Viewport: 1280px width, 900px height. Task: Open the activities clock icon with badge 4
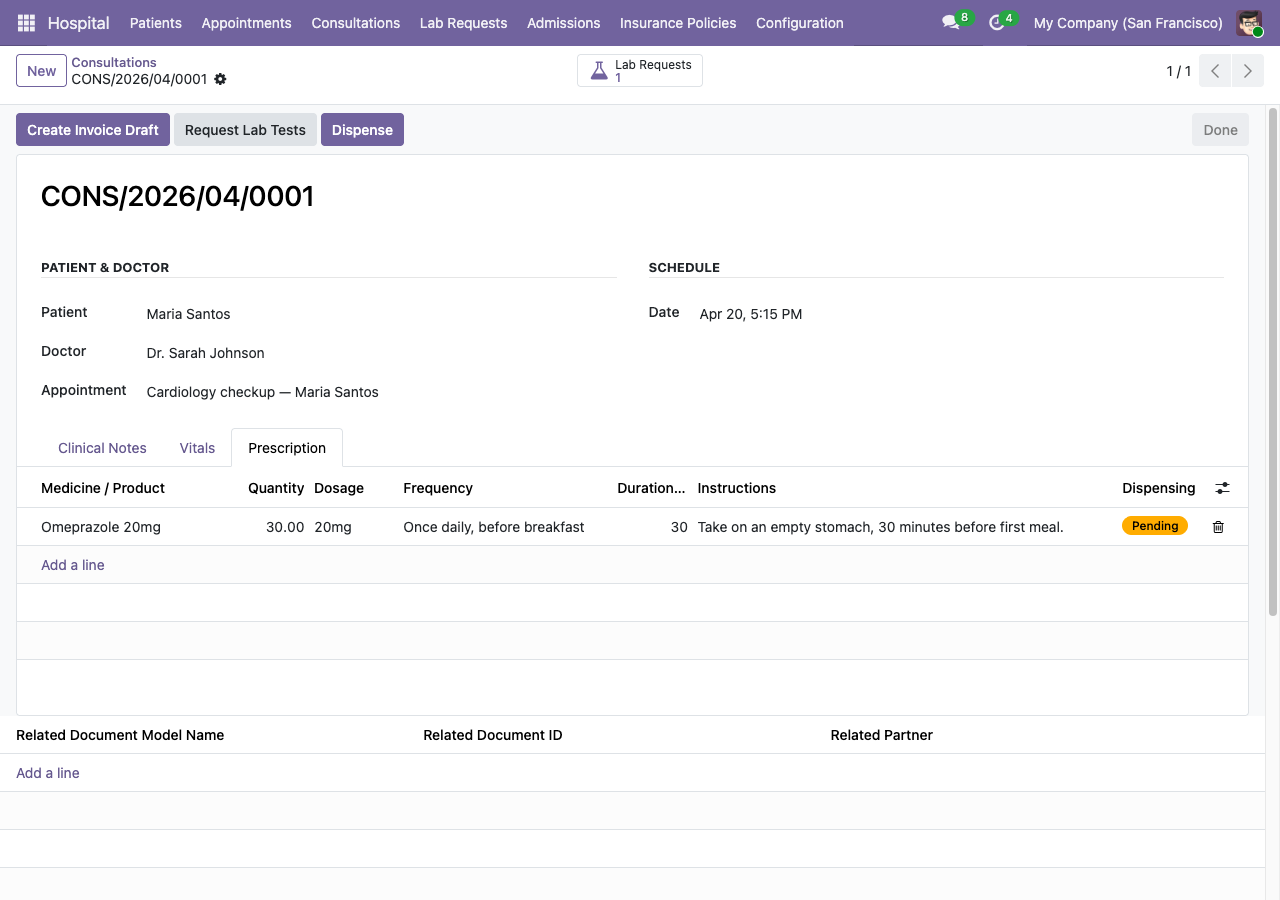996,23
